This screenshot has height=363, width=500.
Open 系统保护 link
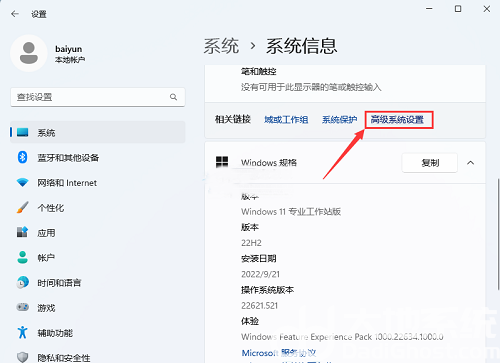(x=339, y=119)
